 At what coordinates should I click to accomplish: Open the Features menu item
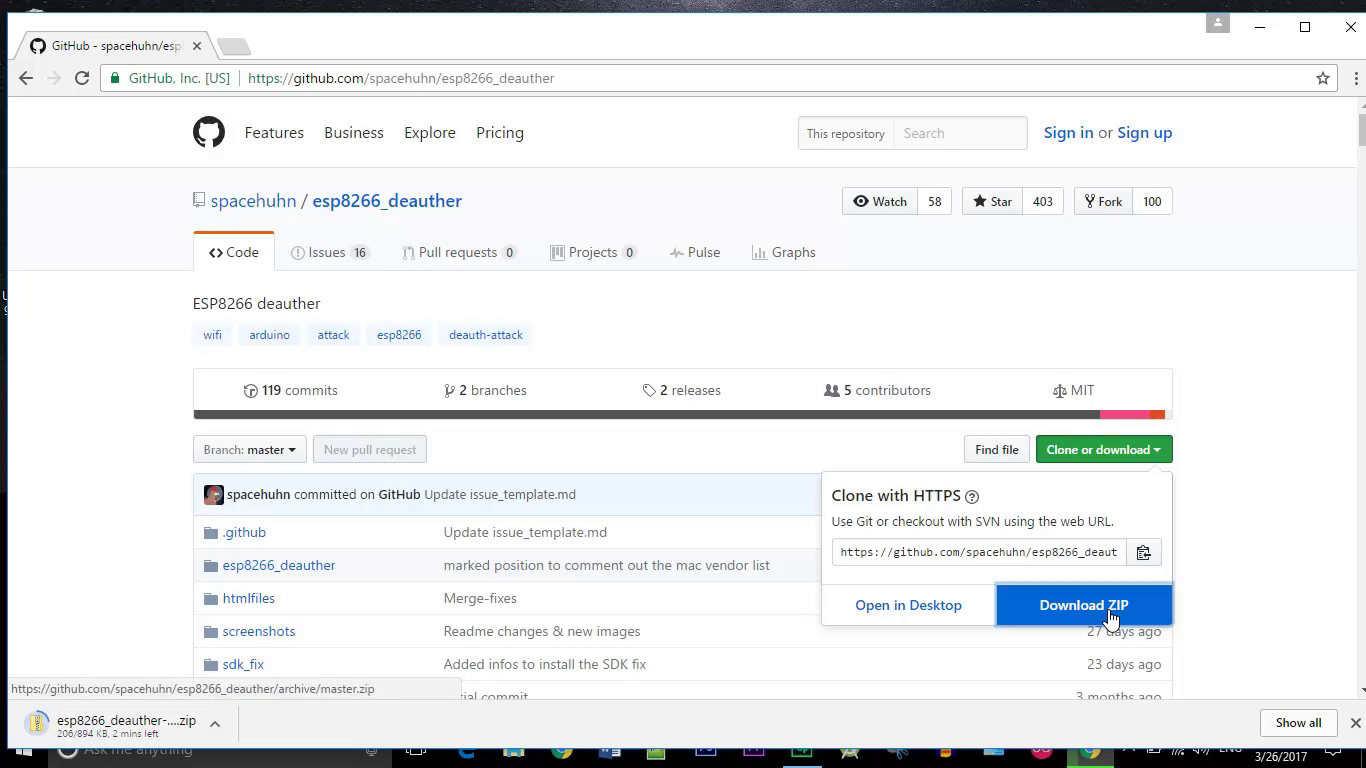coord(274,133)
